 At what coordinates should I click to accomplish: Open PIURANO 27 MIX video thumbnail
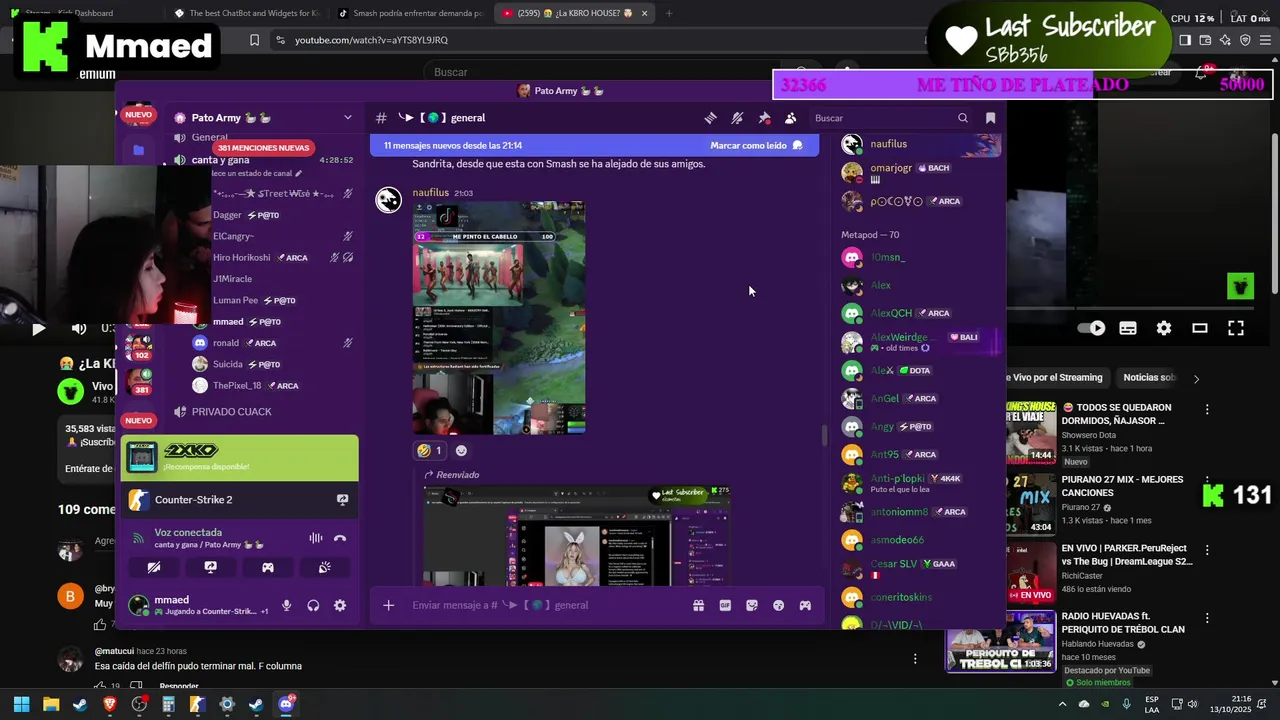pos(1031,504)
